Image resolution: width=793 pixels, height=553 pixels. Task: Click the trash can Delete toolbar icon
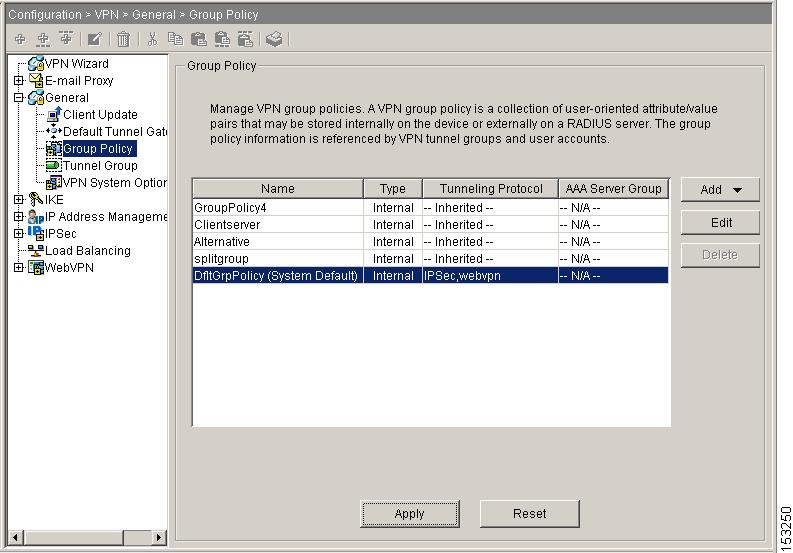(x=123, y=39)
